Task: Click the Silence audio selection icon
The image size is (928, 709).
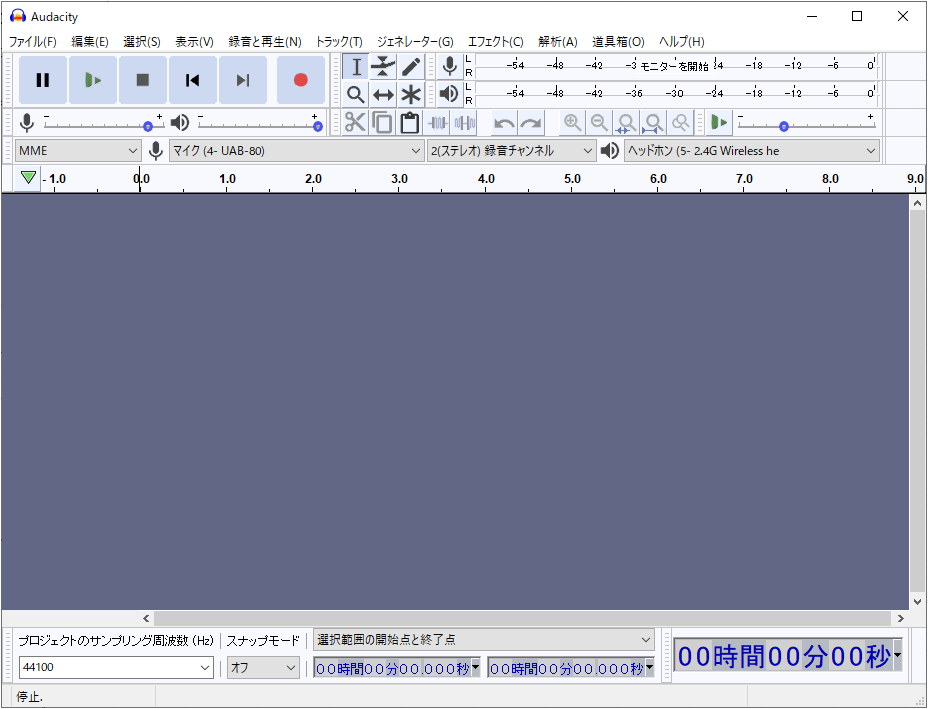Action: (x=465, y=123)
